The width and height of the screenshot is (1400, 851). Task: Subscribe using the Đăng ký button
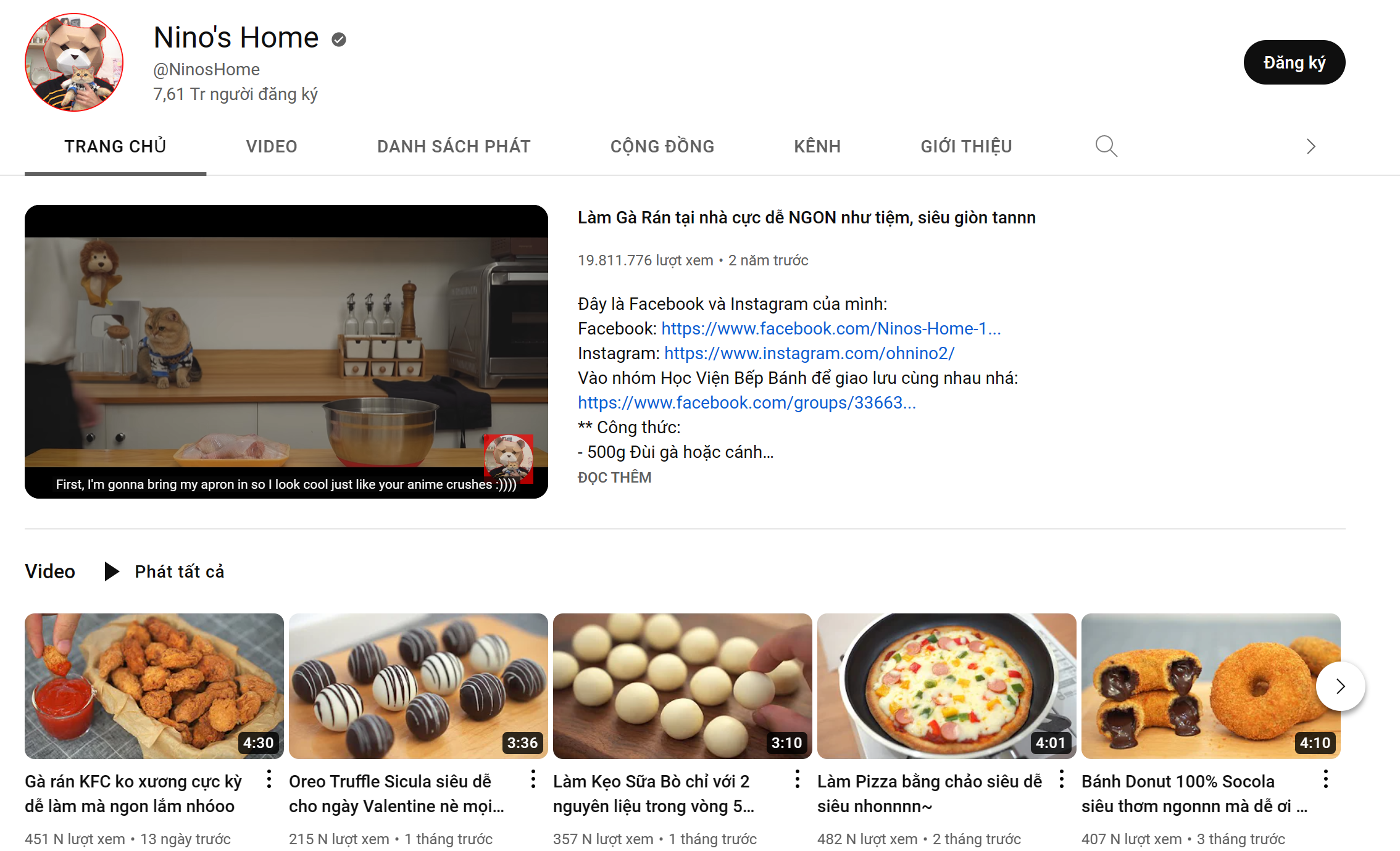1294,62
